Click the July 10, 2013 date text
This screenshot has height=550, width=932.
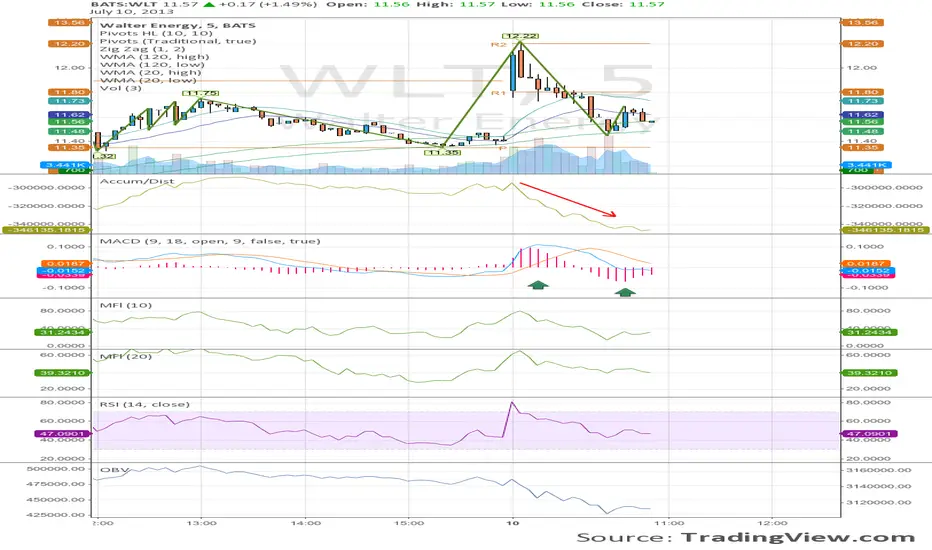pyautogui.click(x=132, y=12)
